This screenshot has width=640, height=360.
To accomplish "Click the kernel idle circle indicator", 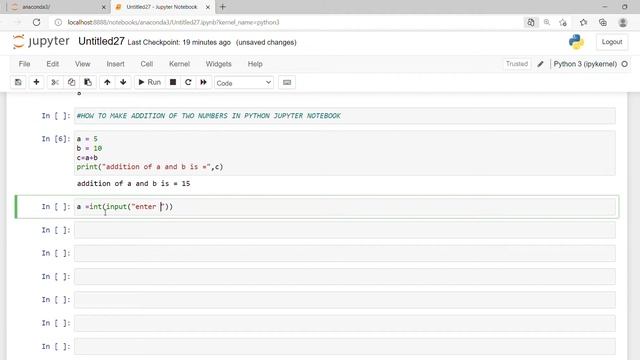I will pyautogui.click(x=624, y=64).
